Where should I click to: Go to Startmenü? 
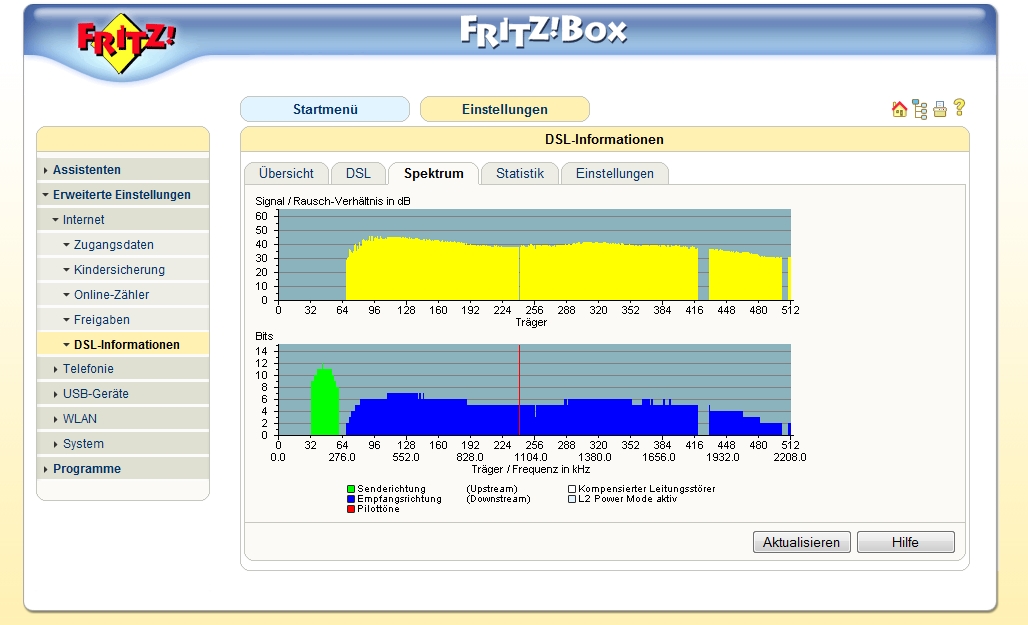324,109
